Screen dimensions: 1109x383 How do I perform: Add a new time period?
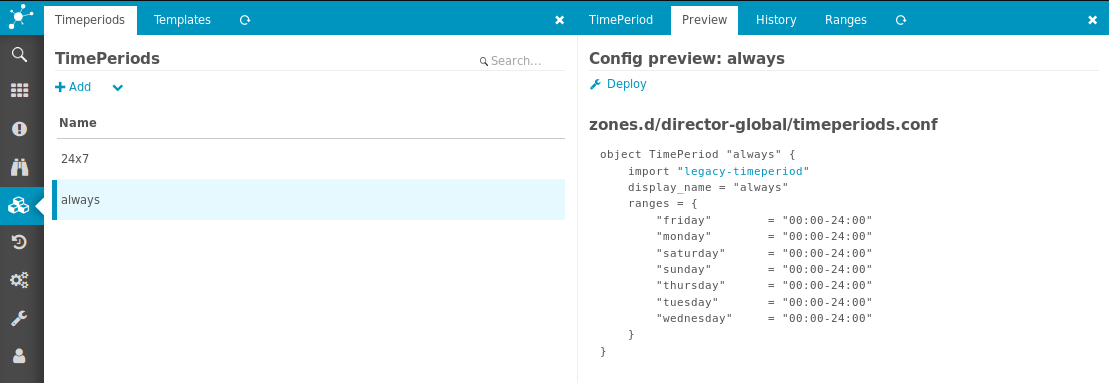pyautogui.click(x=73, y=87)
